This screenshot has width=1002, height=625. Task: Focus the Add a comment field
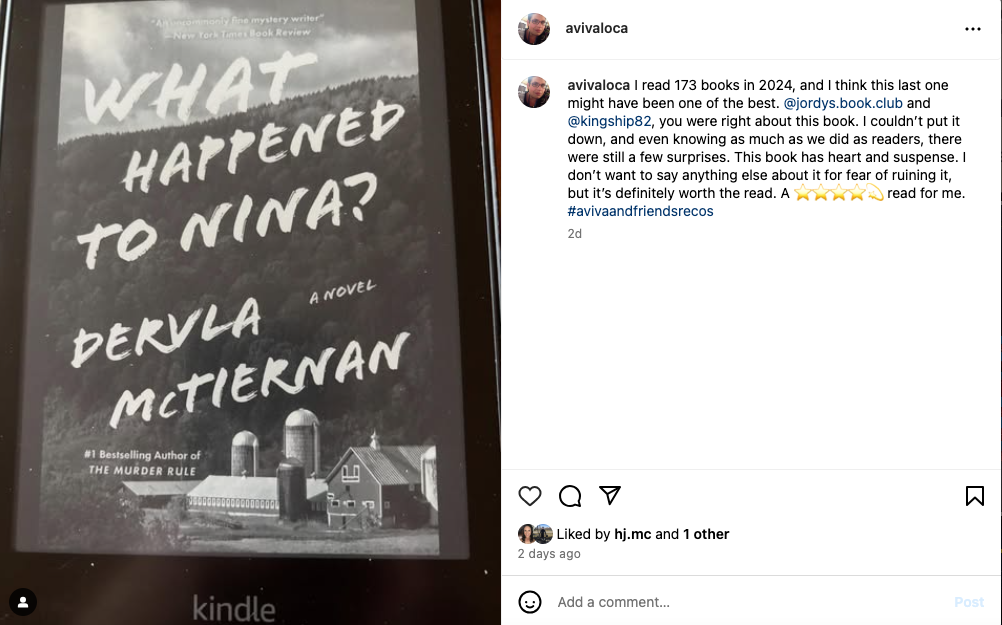coord(750,602)
